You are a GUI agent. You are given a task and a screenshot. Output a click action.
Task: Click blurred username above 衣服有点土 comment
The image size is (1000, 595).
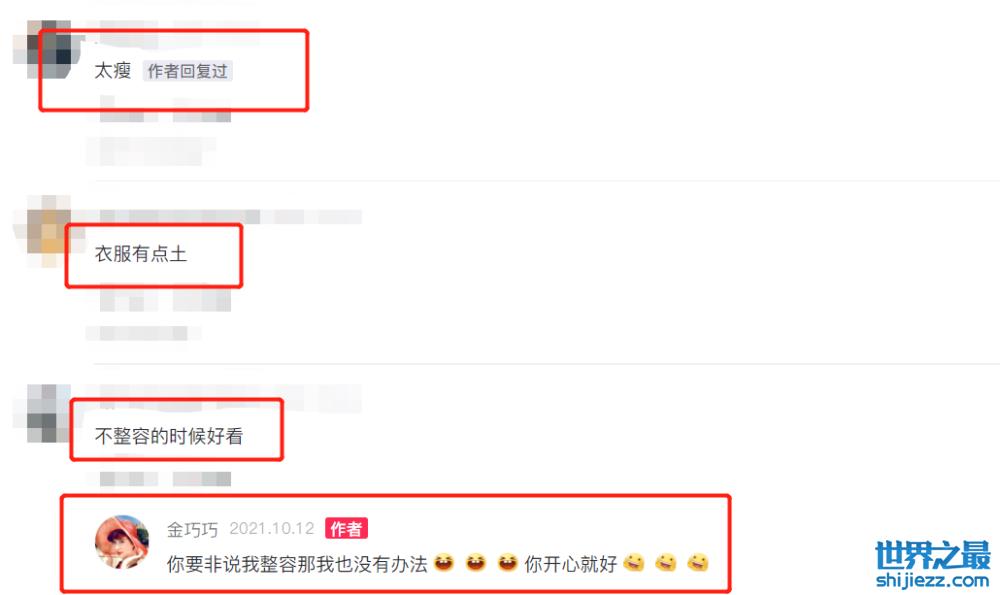point(230,217)
